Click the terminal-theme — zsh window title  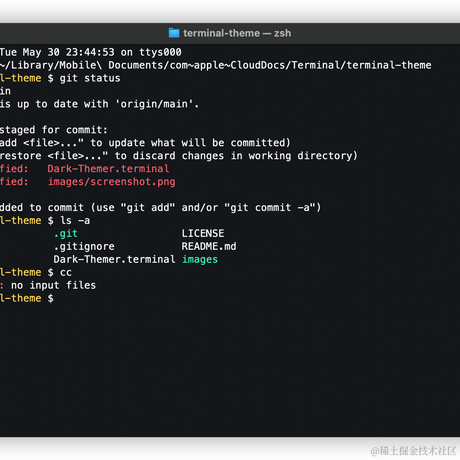click(237, 33)
